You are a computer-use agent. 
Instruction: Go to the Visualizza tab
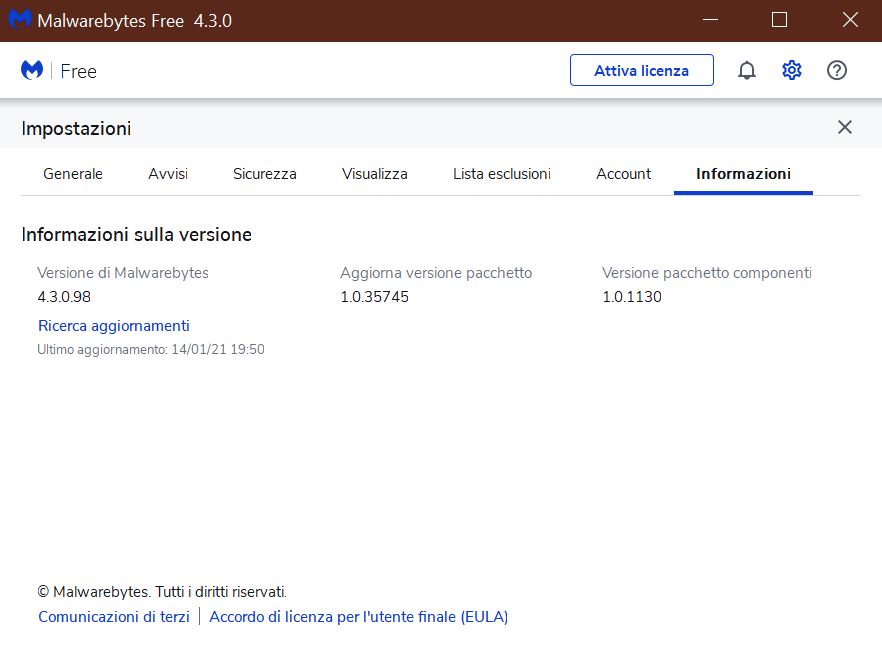pos(375,174)
